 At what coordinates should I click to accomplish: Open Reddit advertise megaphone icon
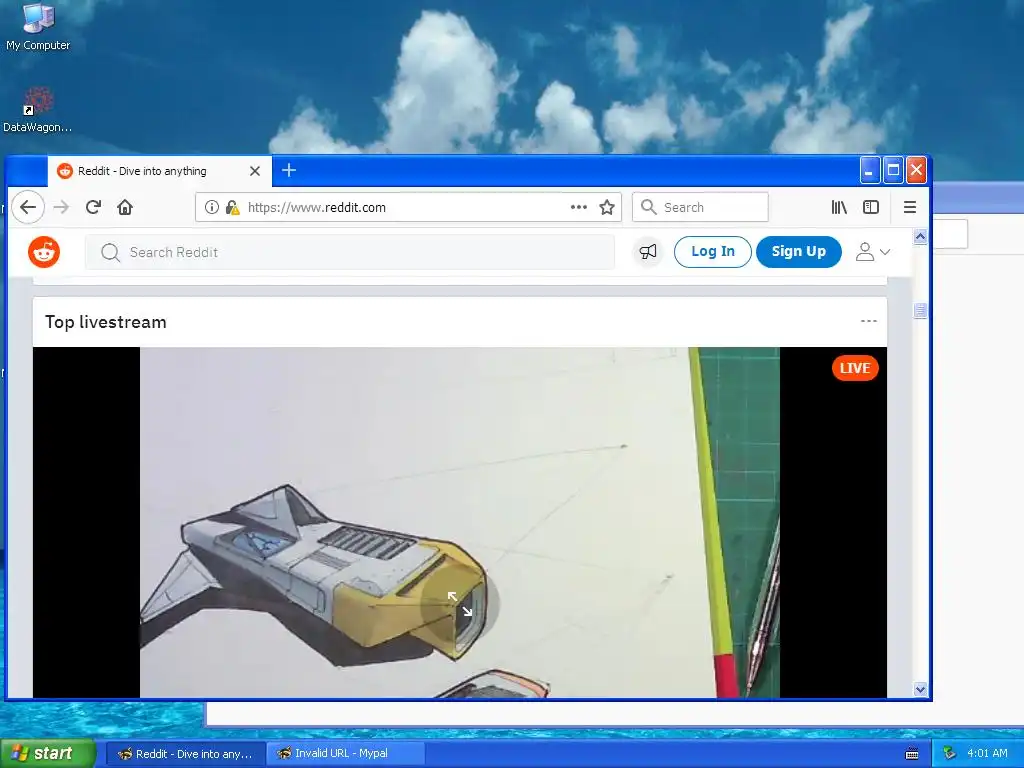(648, 251)
